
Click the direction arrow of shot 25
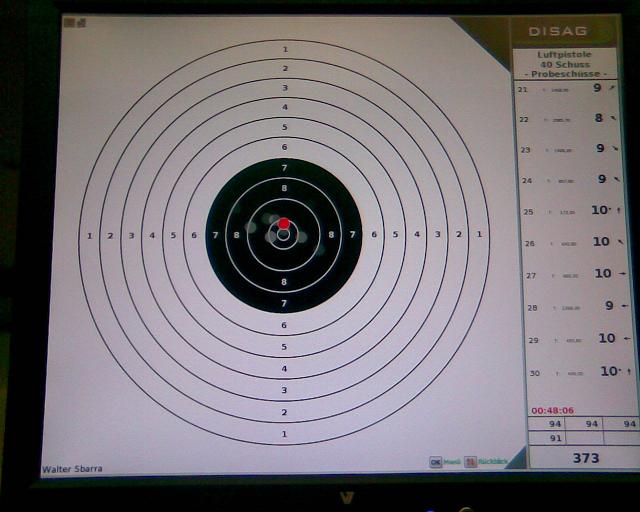tap(620, 211)
